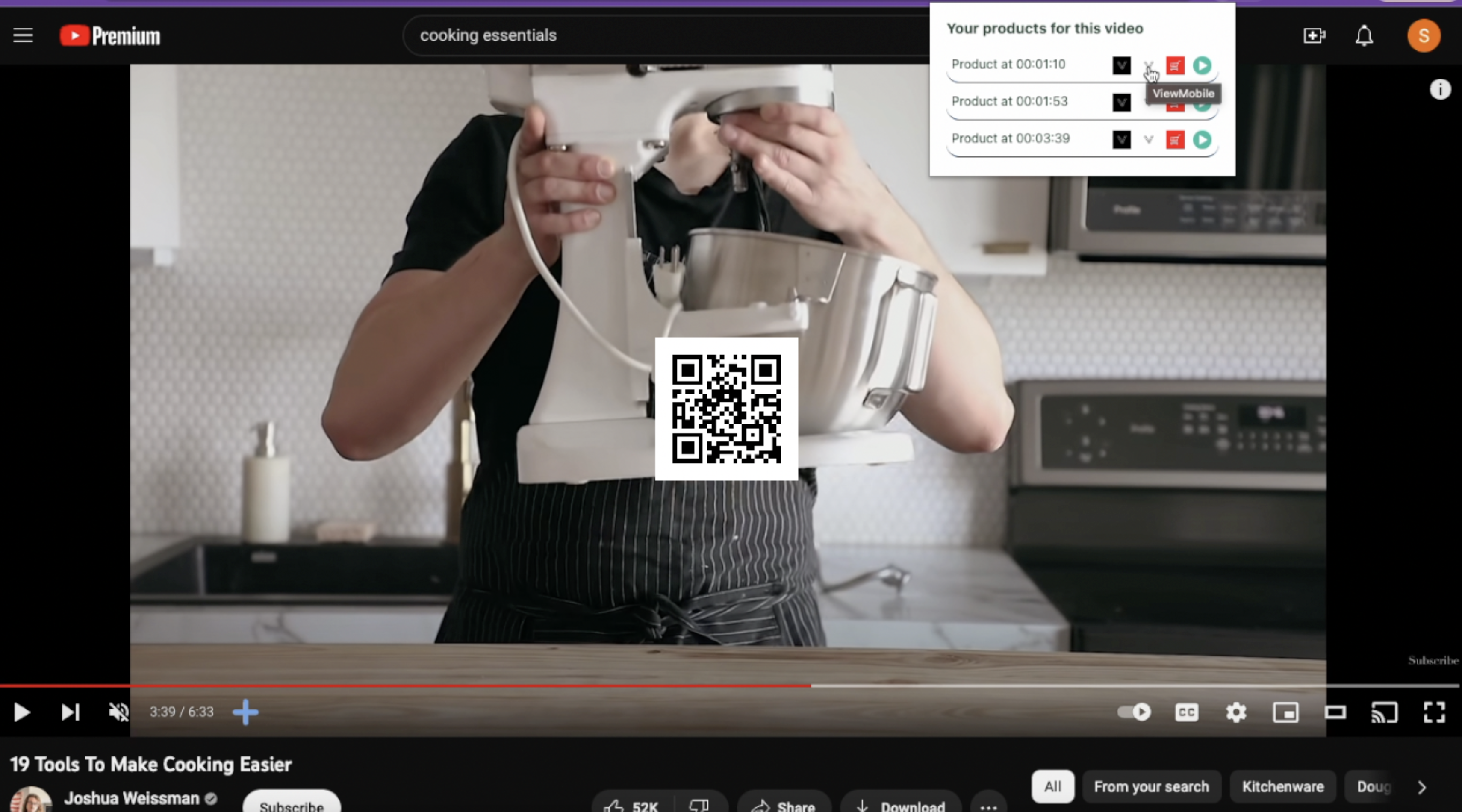Open shopping cart for Product at 00:01:10
This screenshot has height=812, width=1462.
tap(1176, 65)
